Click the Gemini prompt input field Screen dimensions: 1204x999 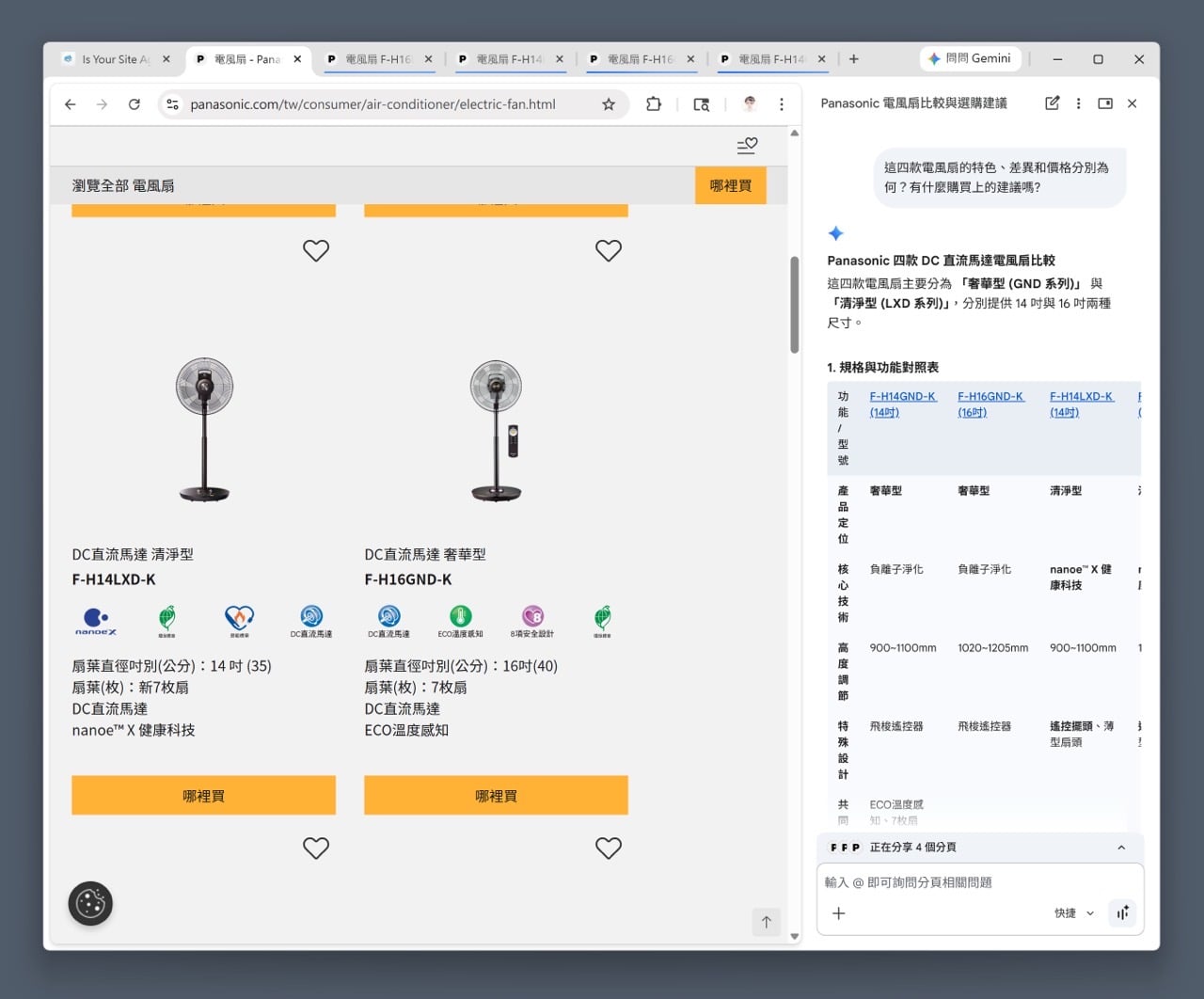coord(978,882)
